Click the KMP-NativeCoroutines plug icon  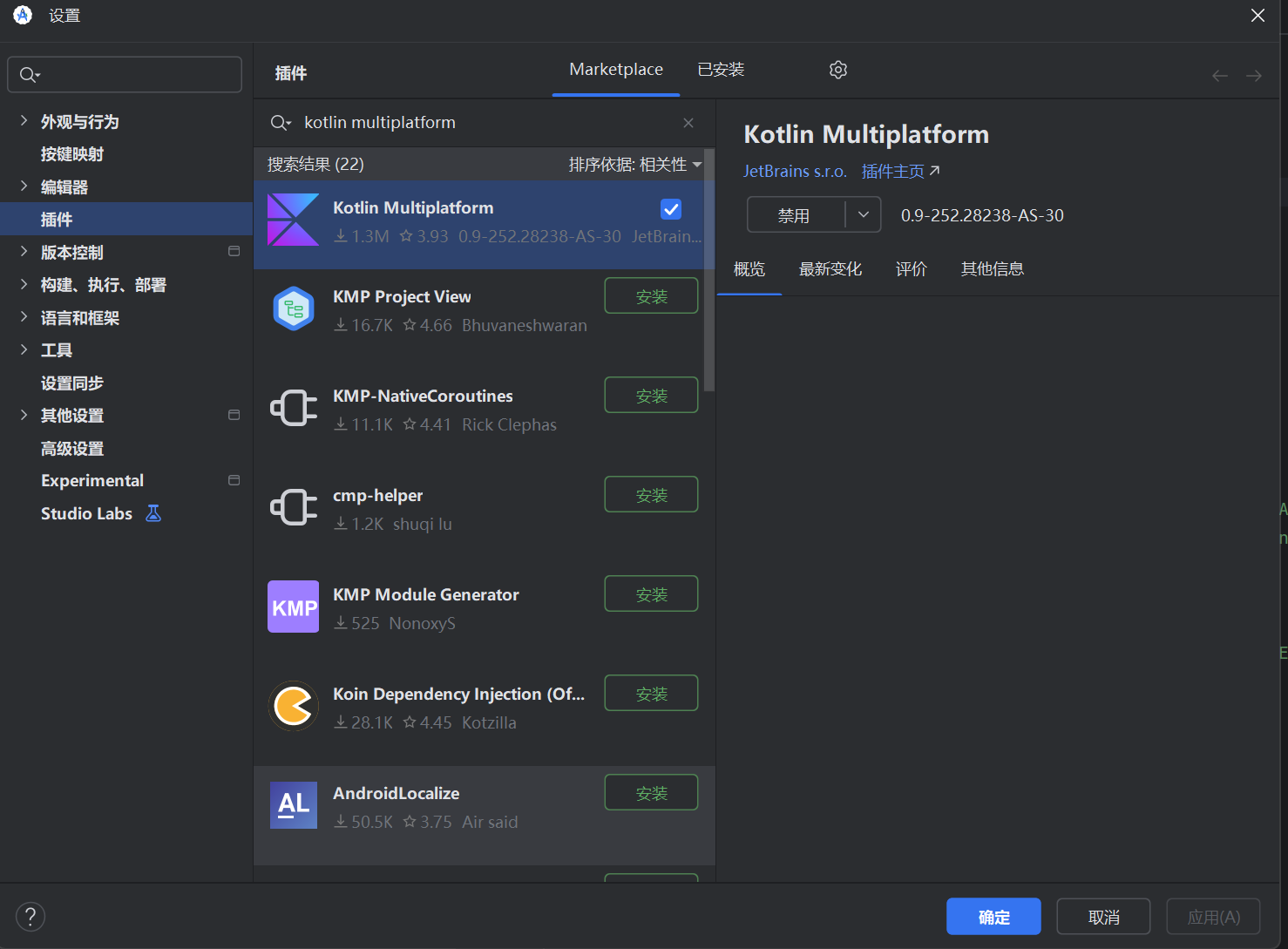[x=294, y=408]
